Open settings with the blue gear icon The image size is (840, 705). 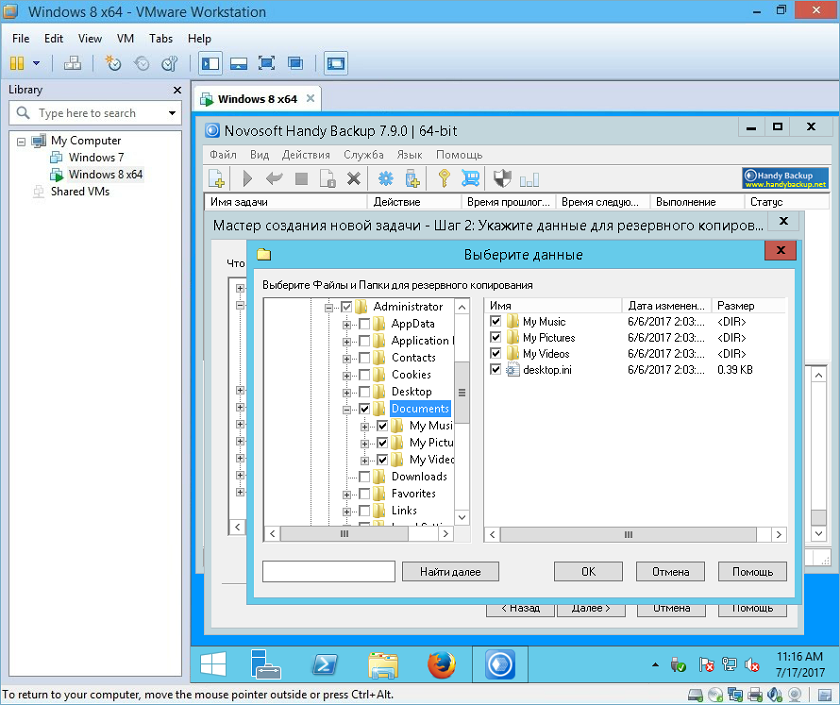click(386, 179)
